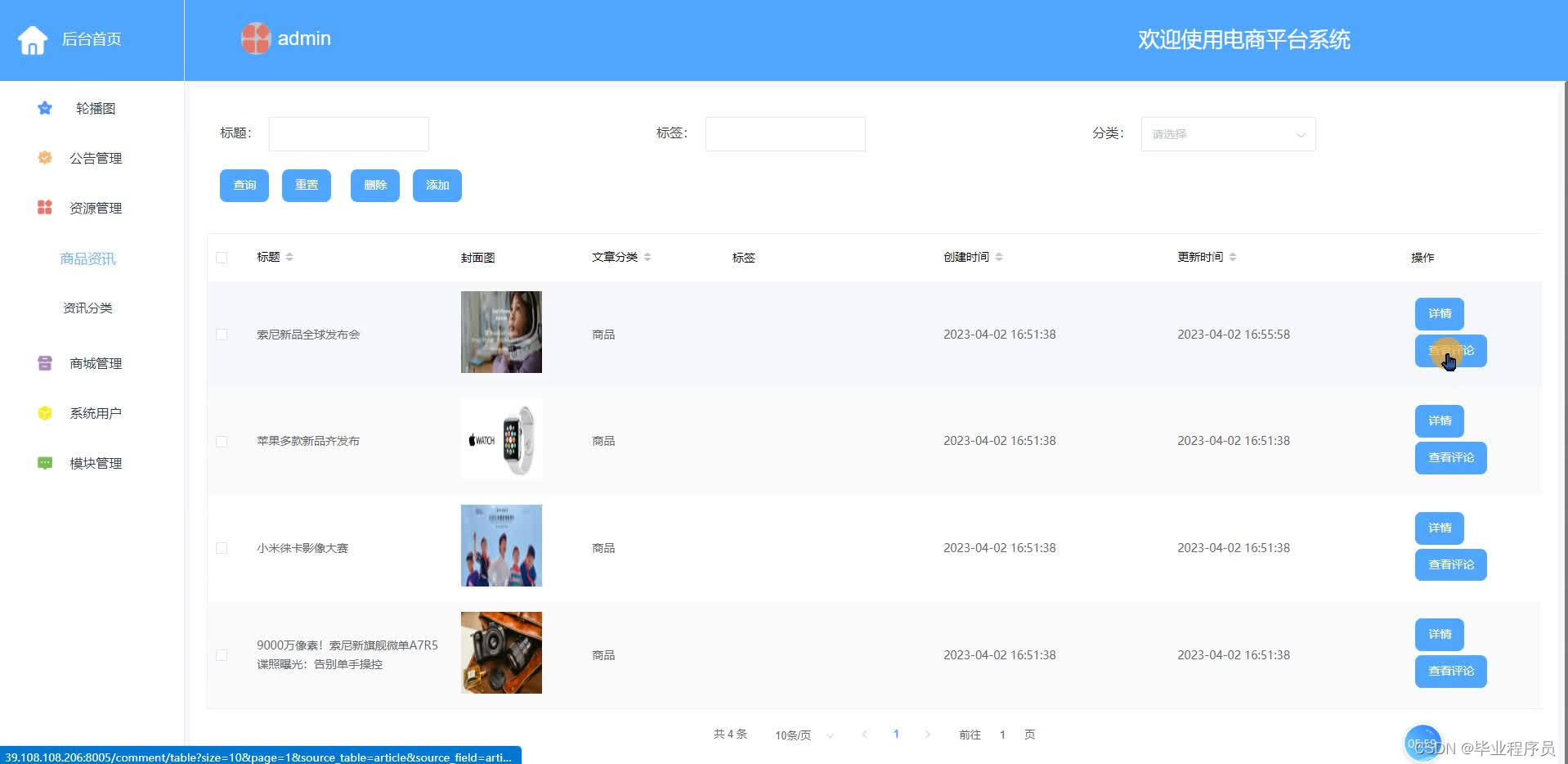The image size is (1568, 764).
Task: Open the camera cover image thumbnail
Action: tap(501, 653)
